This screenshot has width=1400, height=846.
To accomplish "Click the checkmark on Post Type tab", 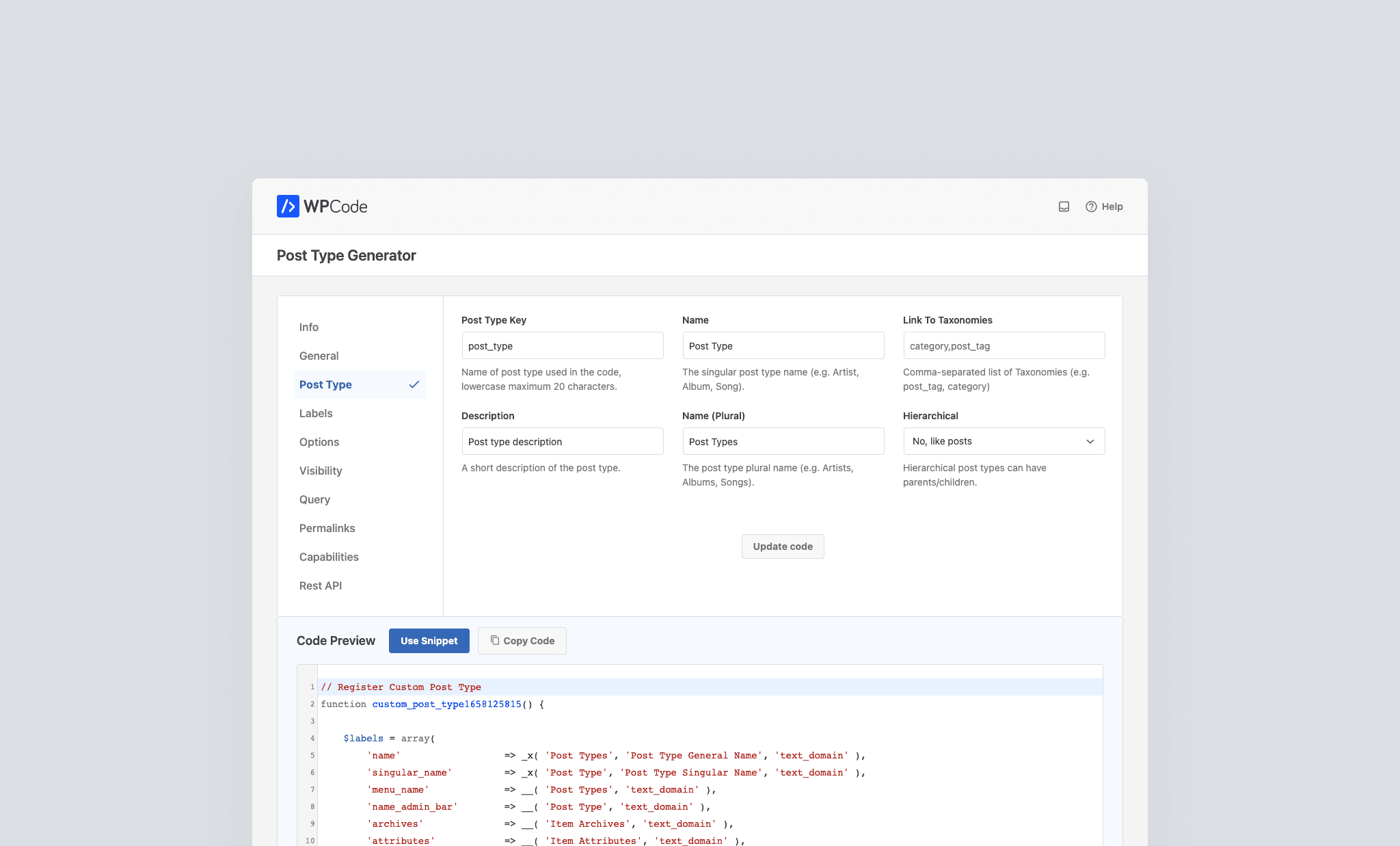I will [x=414, y=385].
